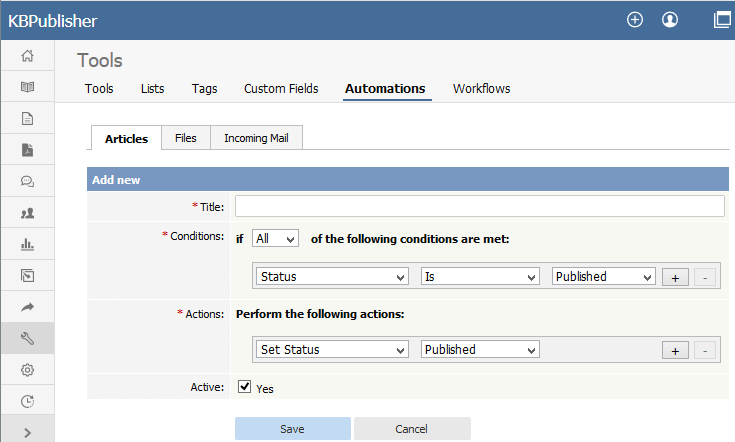Open the home icon in sidebar

pos(27,55)
